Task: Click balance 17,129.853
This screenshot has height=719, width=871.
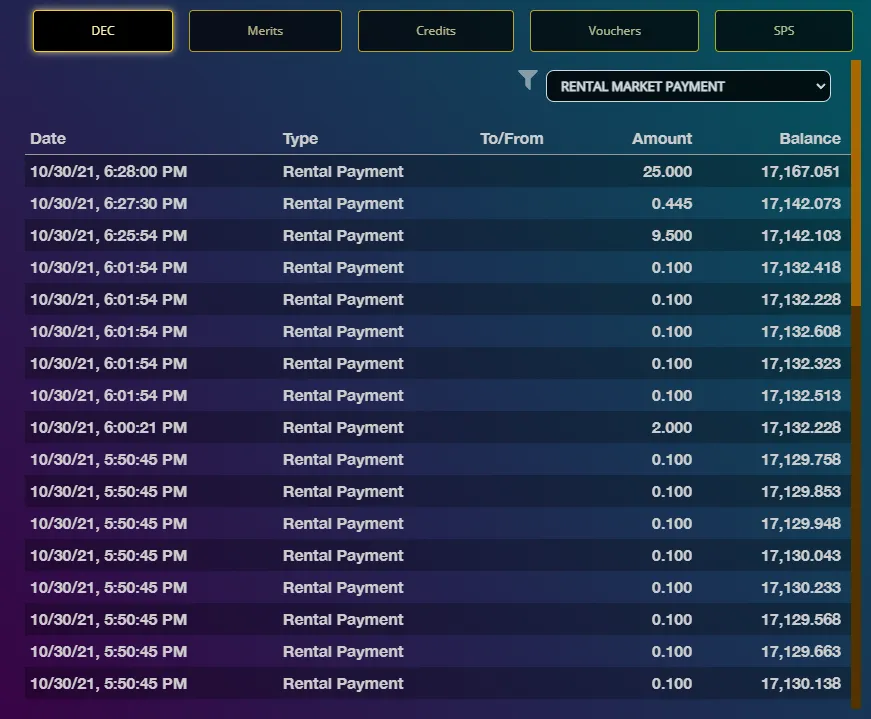Action: coord(800,492)
